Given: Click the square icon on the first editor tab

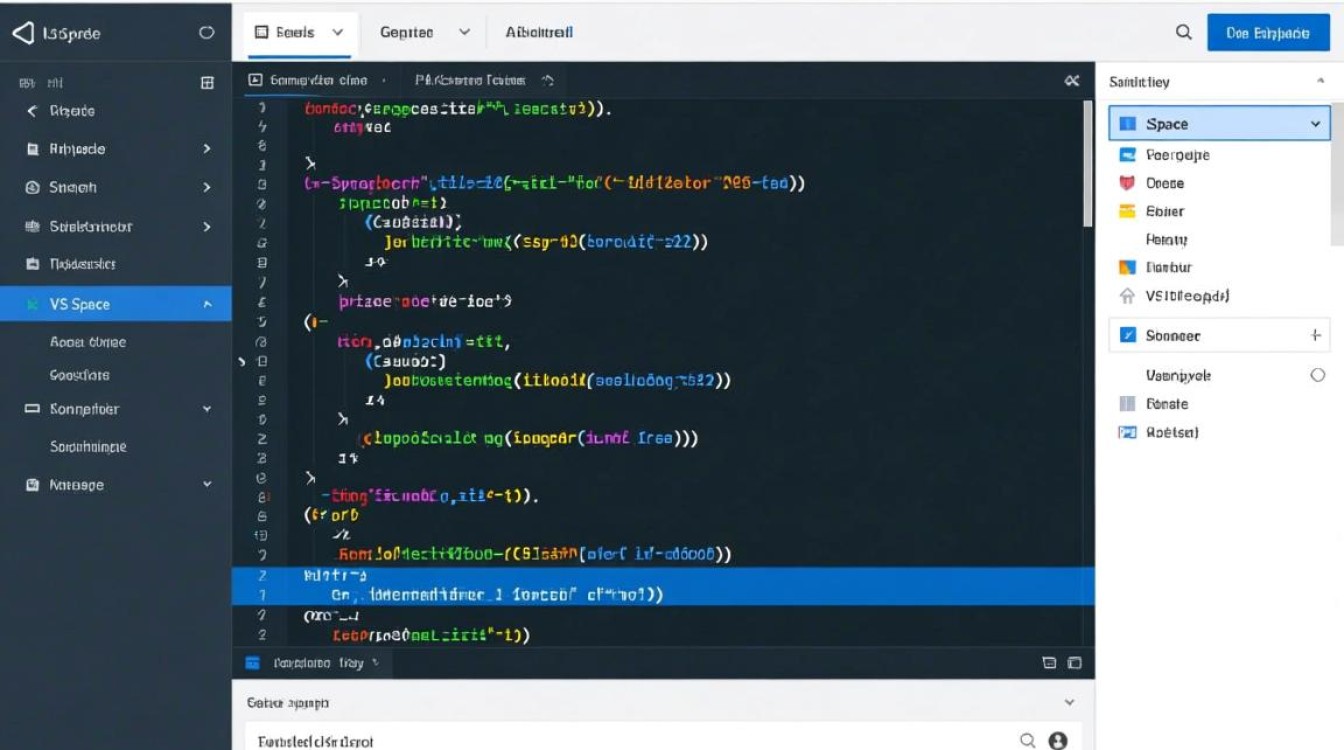Looking at the screenshot, I should [x=255, y=80].
